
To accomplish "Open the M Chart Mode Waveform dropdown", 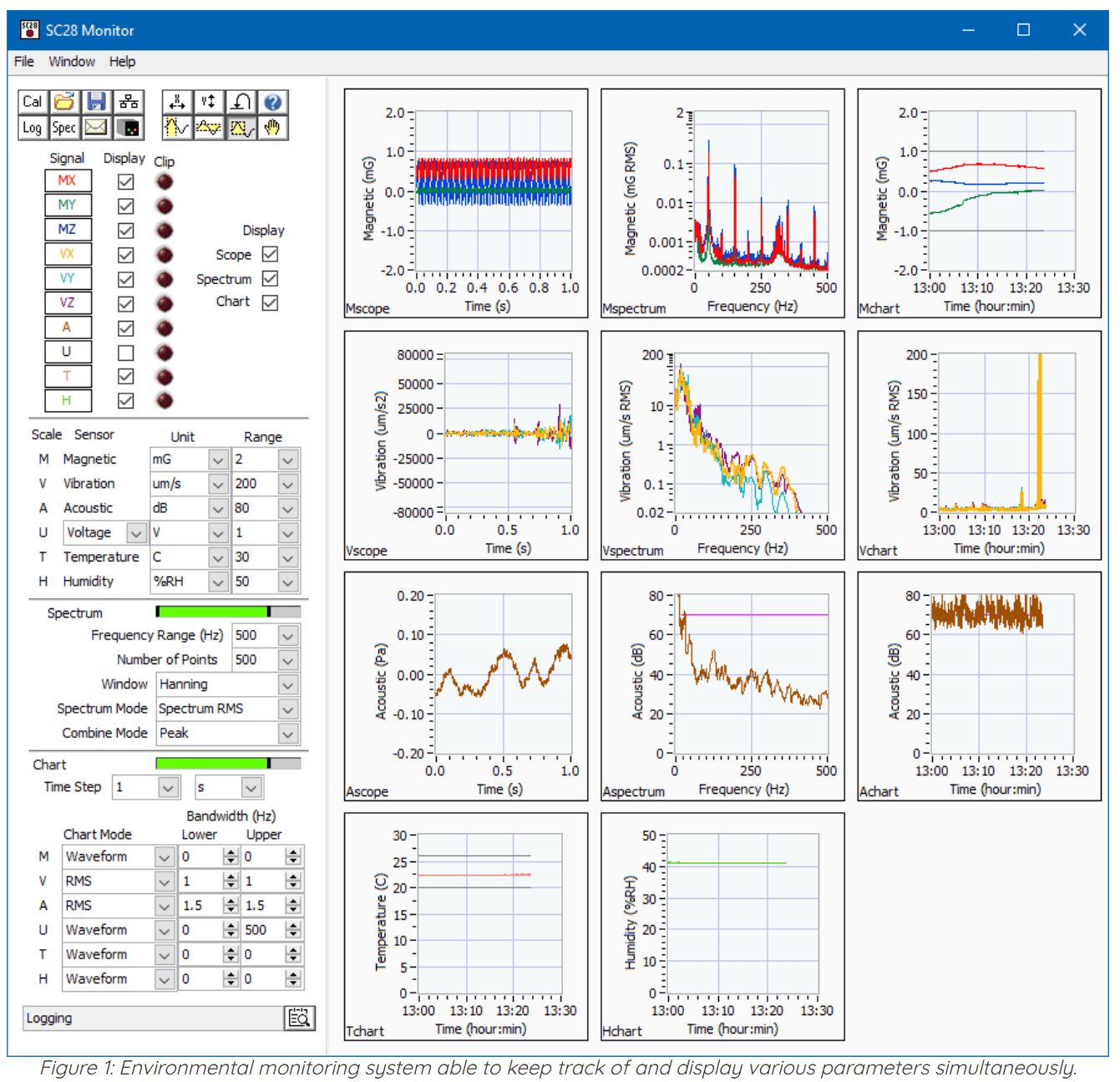I will 165,856.
